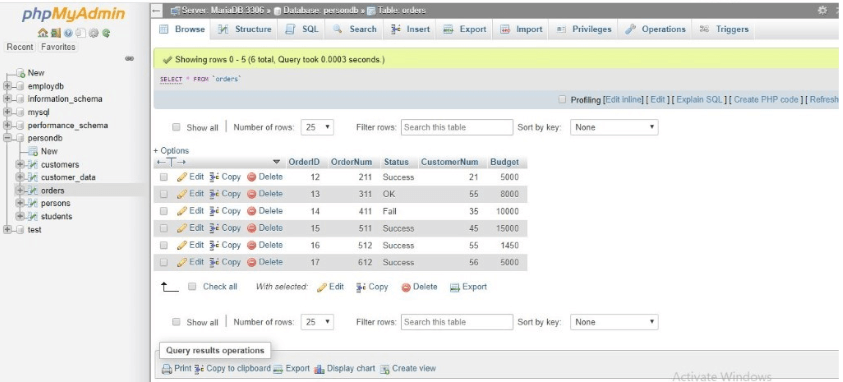Select the customer_data table in tree
This screenshot has width=843, height=382.
[68, 177]
